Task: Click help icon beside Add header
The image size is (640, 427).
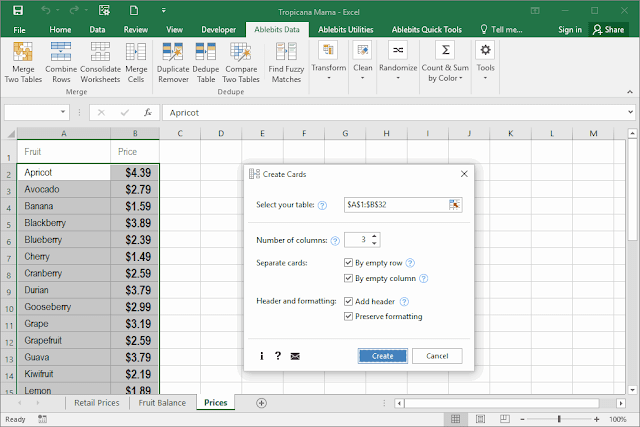Action: [404, 302]
